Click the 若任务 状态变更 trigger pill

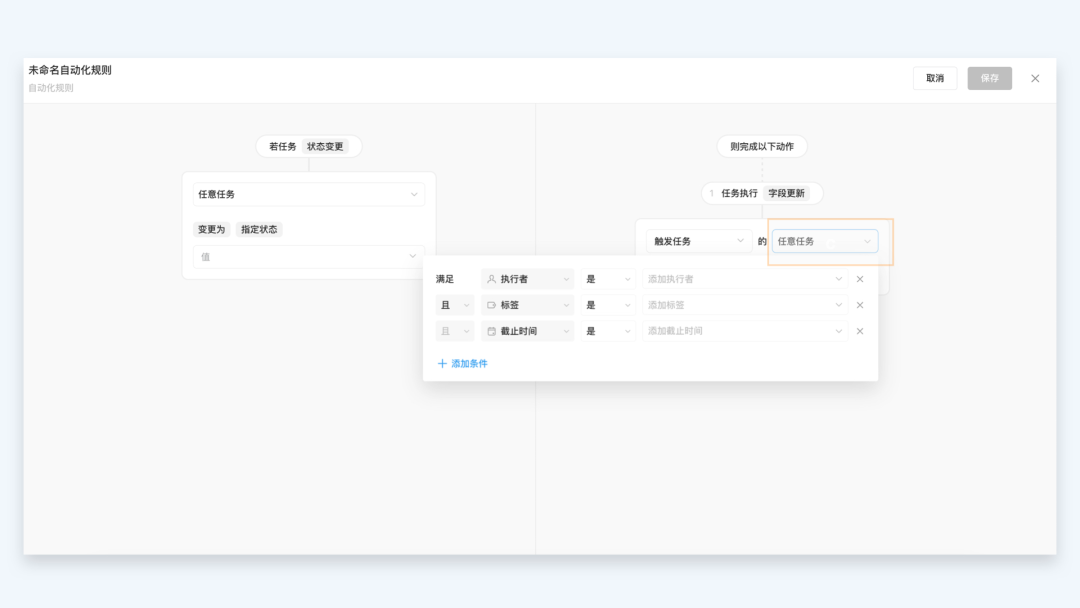(308, 147)
